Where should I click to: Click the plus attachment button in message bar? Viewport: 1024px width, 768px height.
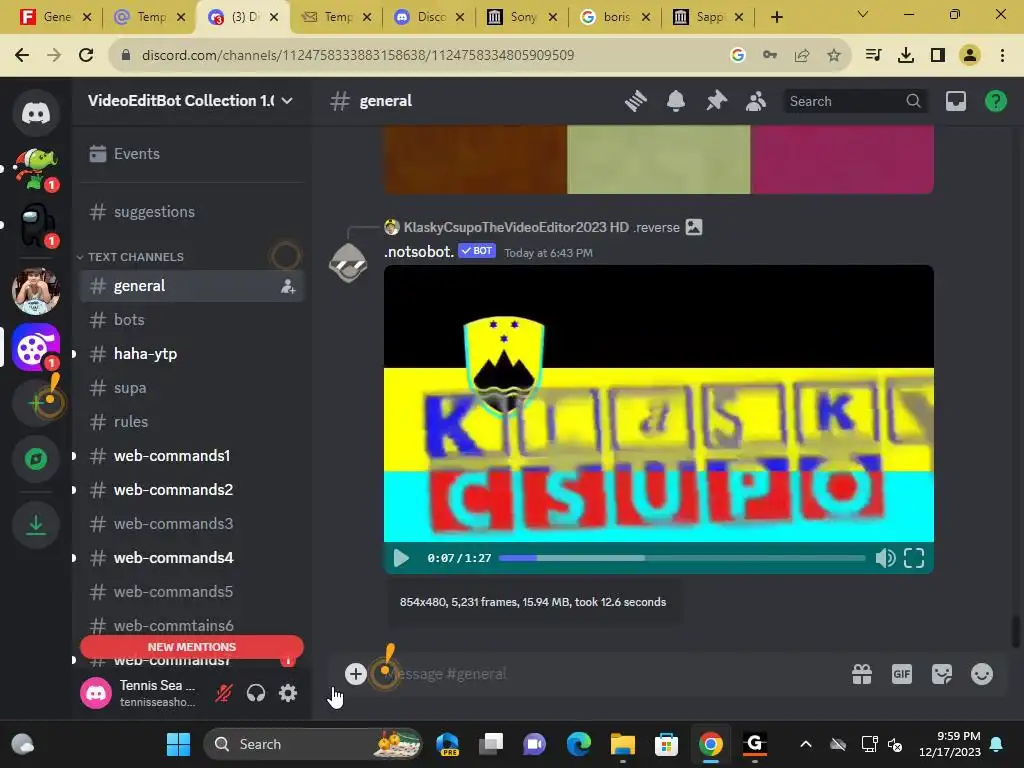point(356,674)
